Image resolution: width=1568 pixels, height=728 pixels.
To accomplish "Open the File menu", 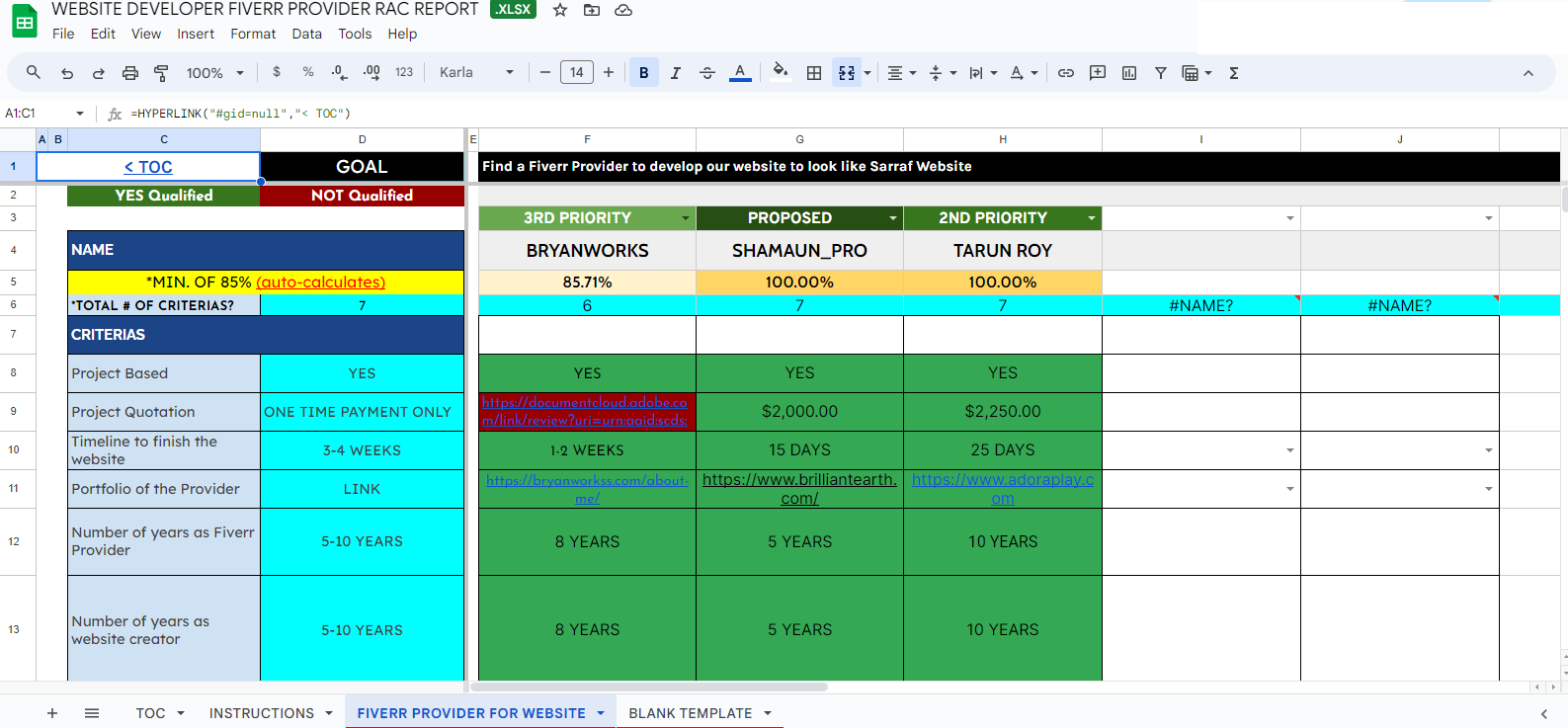I will (x=63, y=34).
